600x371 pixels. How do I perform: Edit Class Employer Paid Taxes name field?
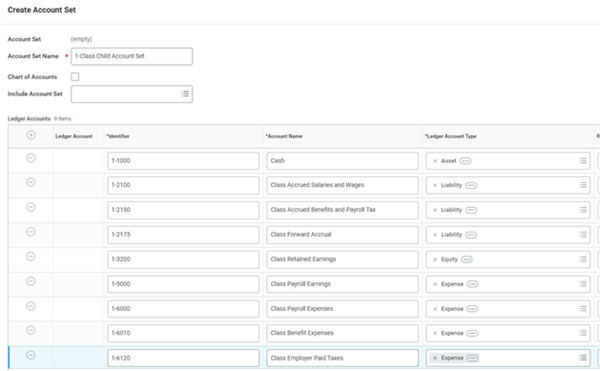pos(342,358)
